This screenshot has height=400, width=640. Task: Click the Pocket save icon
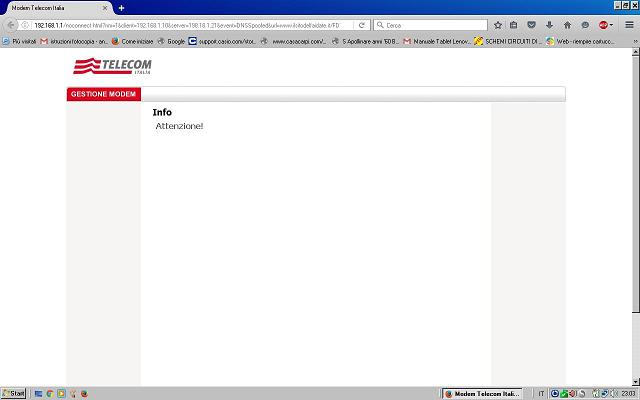coord(531,25)
